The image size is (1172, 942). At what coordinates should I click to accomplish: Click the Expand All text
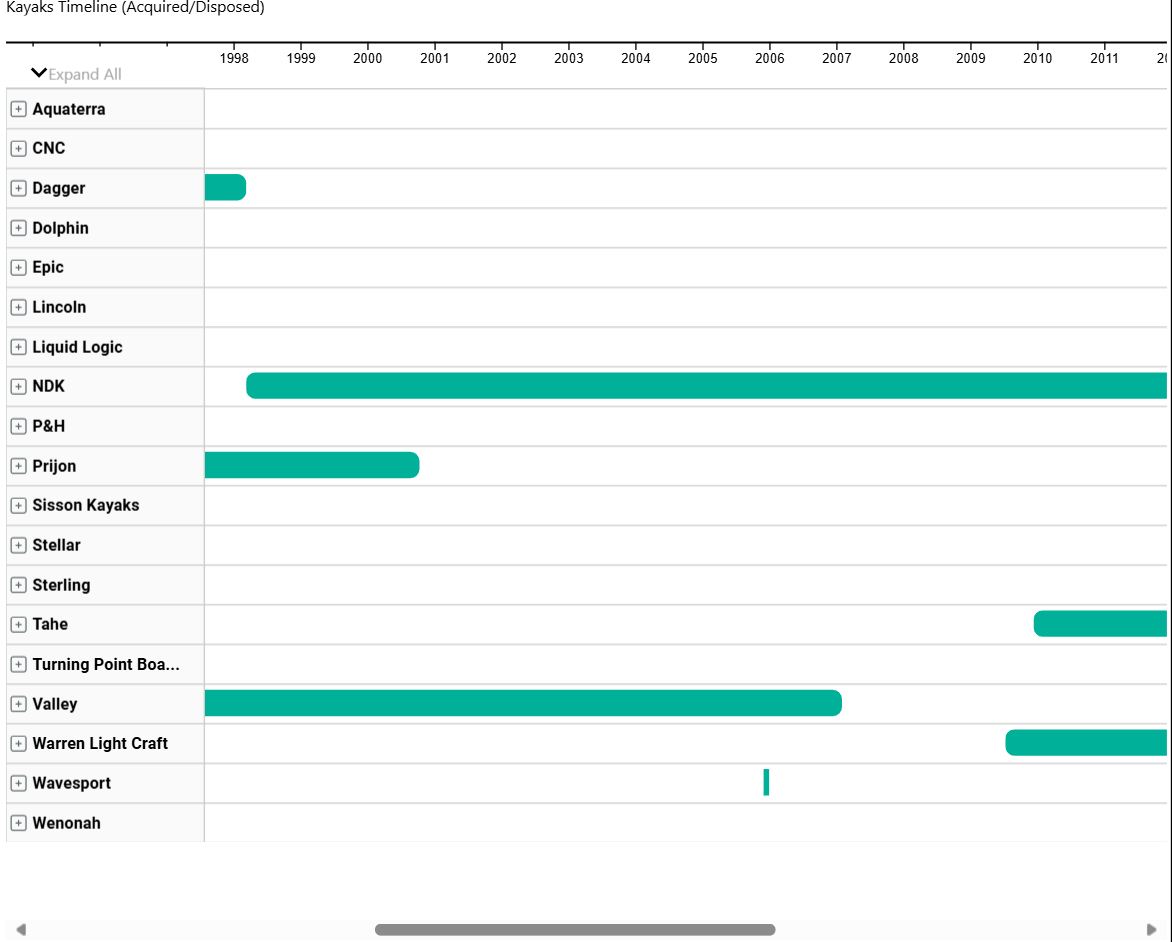click(x=84, y=75)
